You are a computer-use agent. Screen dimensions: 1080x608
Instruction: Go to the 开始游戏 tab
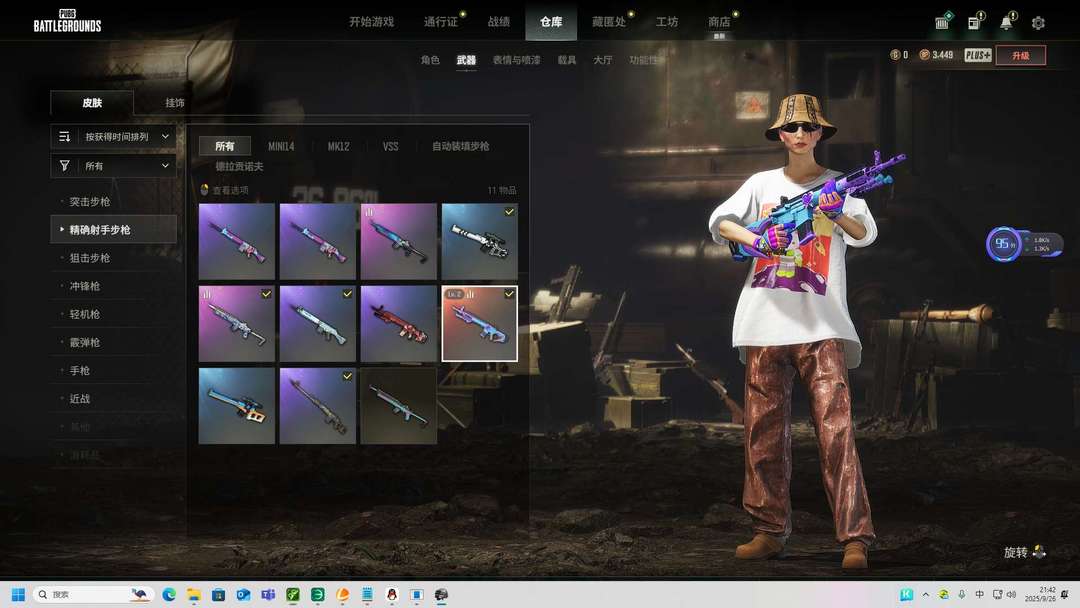coord(371,22)
